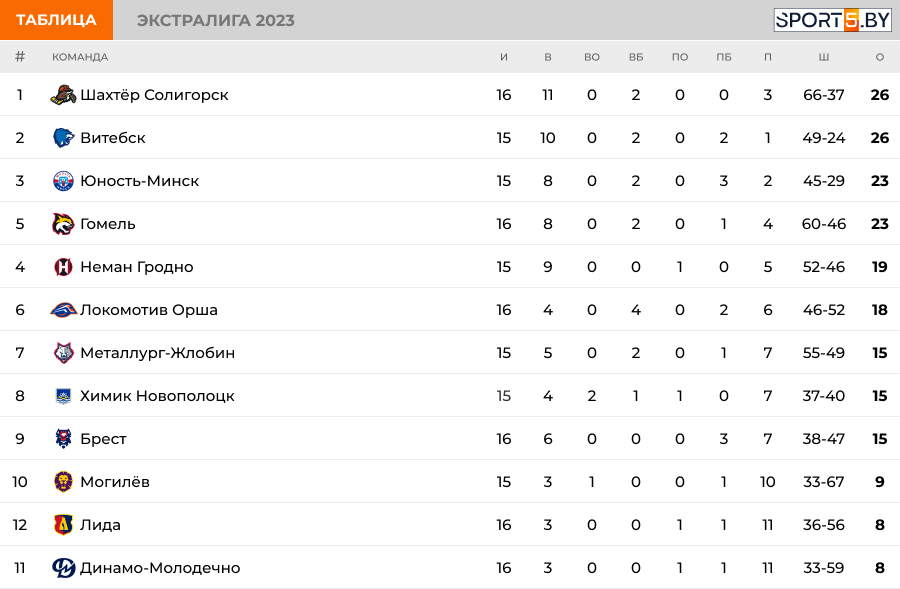Image resolution: width=900 pixels, height=589 pixels.
Task: Click the Лида team logo icon
Action: click(x=63, y=525)
